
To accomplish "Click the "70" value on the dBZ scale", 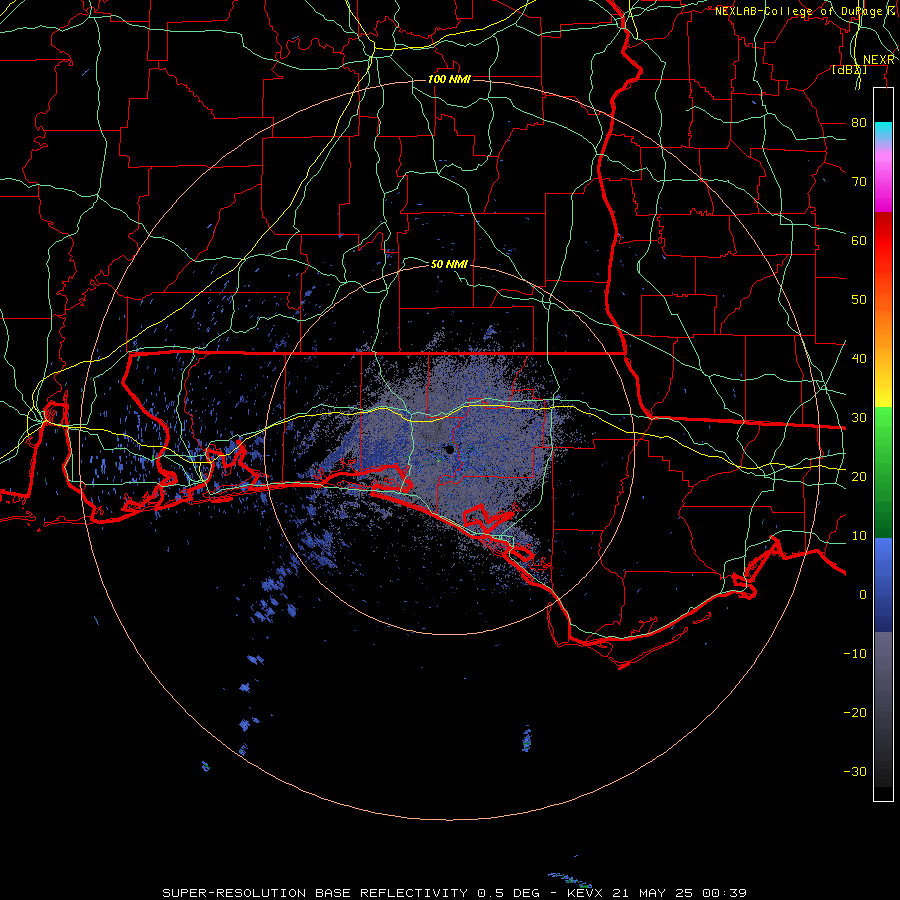I will pos(859,181).
